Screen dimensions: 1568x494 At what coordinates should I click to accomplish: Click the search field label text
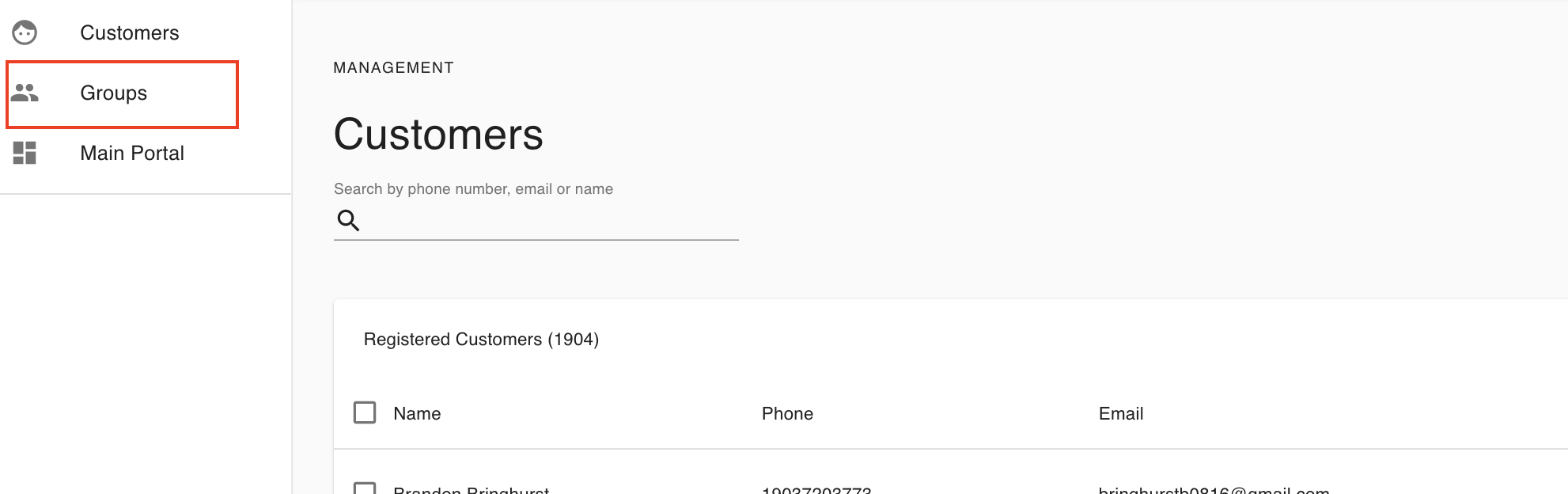point(473,189)
